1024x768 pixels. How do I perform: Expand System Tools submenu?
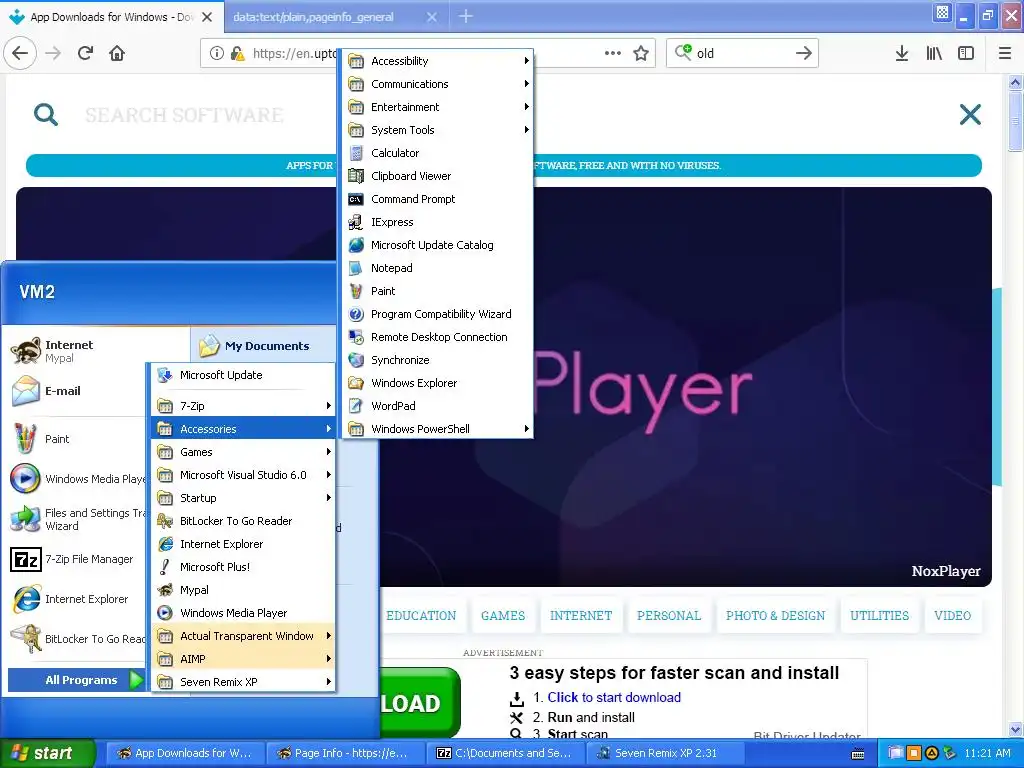point(438,130)
